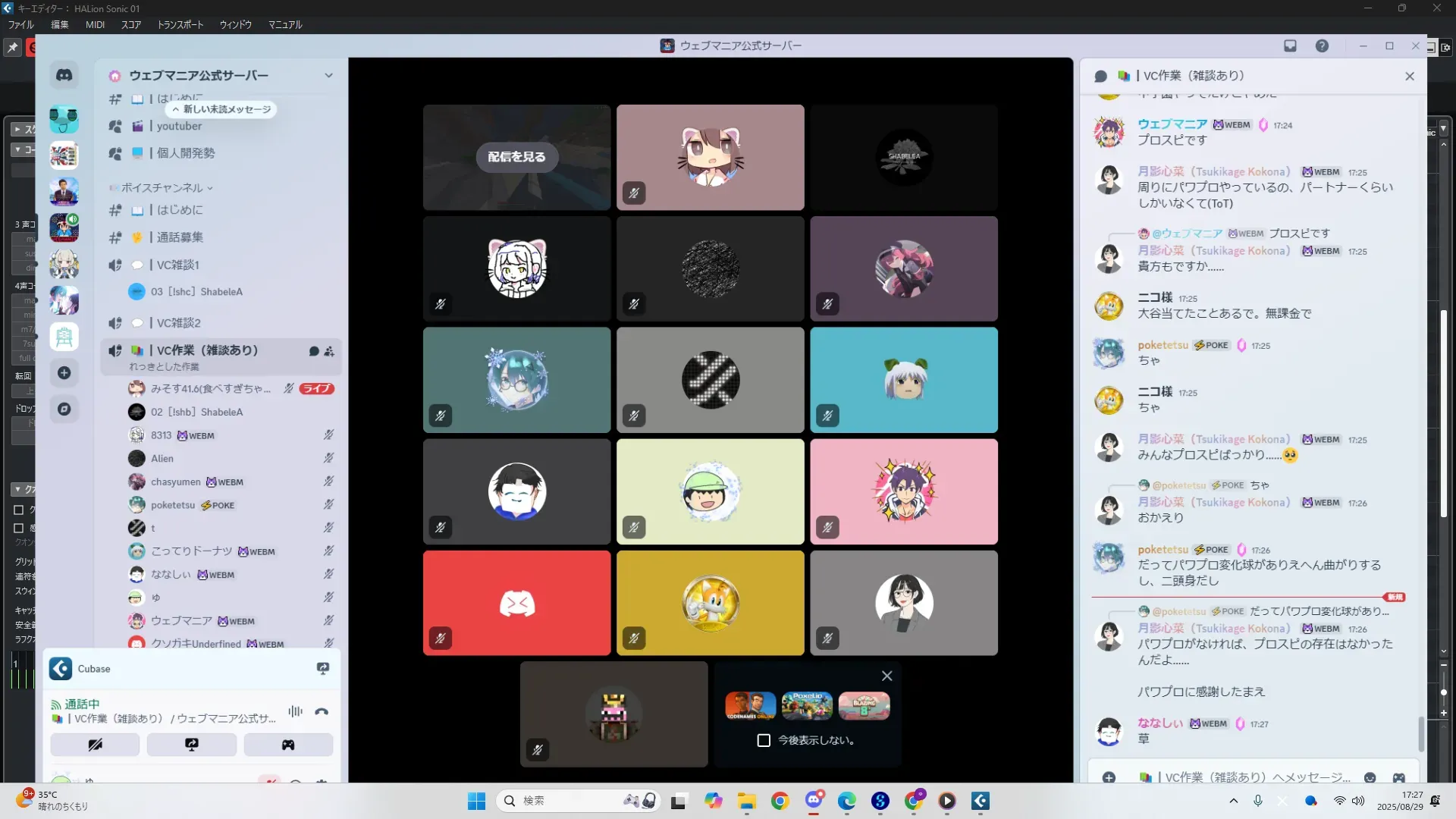Open the トランスポート menu
Image resolution: width=1456 pixels, height=819 pixels.
coord(180,24)
